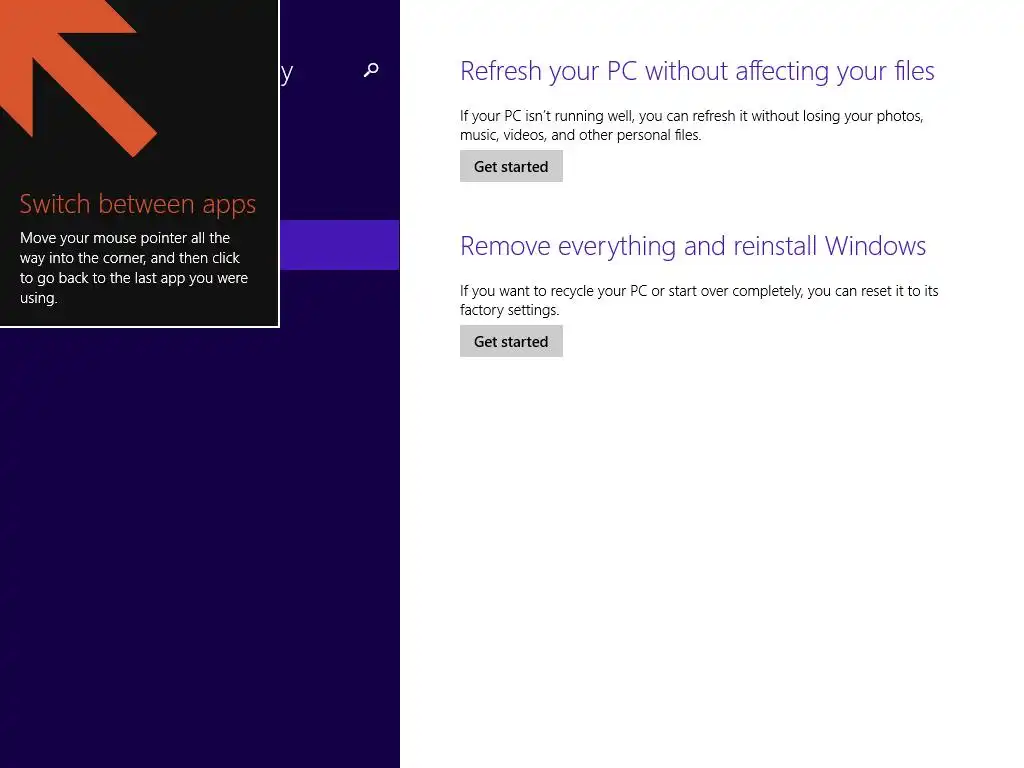This screenshot has height=768, width=1024.
Task: Click the text "If you want to recycle your PC"
Action: [x=553, y=291]
